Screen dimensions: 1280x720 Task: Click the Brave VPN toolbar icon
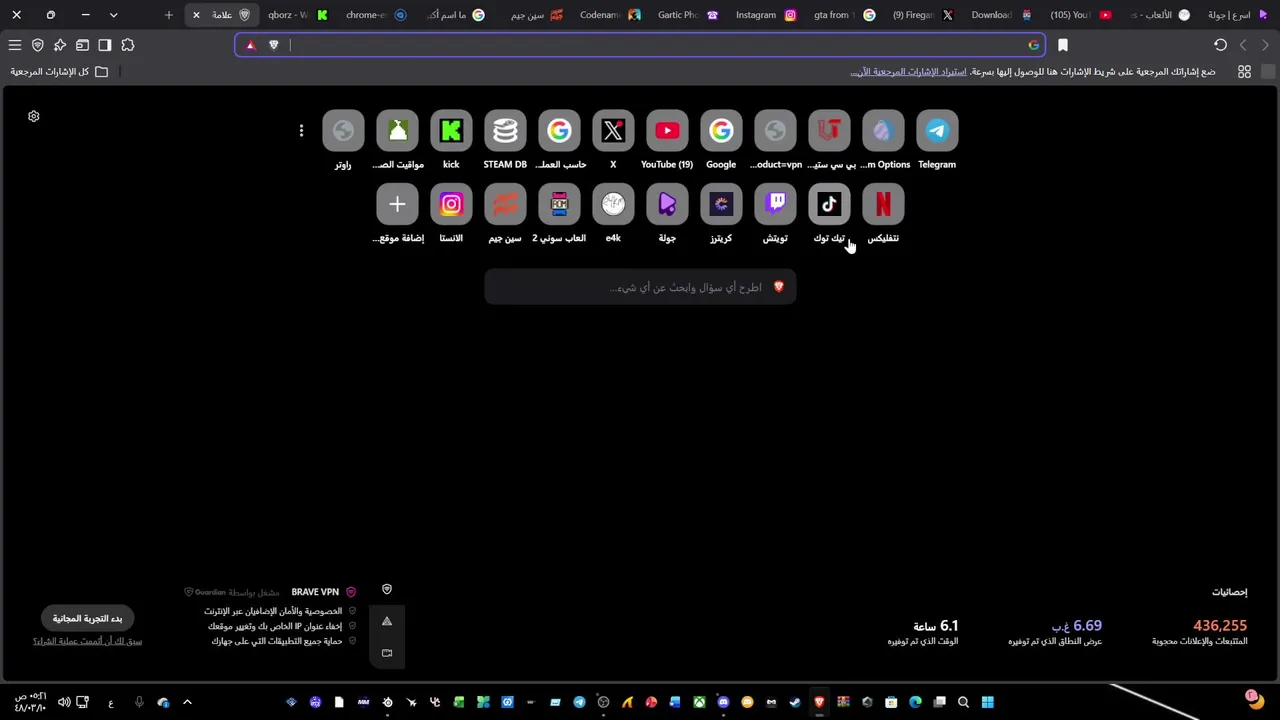coord(38,45)
